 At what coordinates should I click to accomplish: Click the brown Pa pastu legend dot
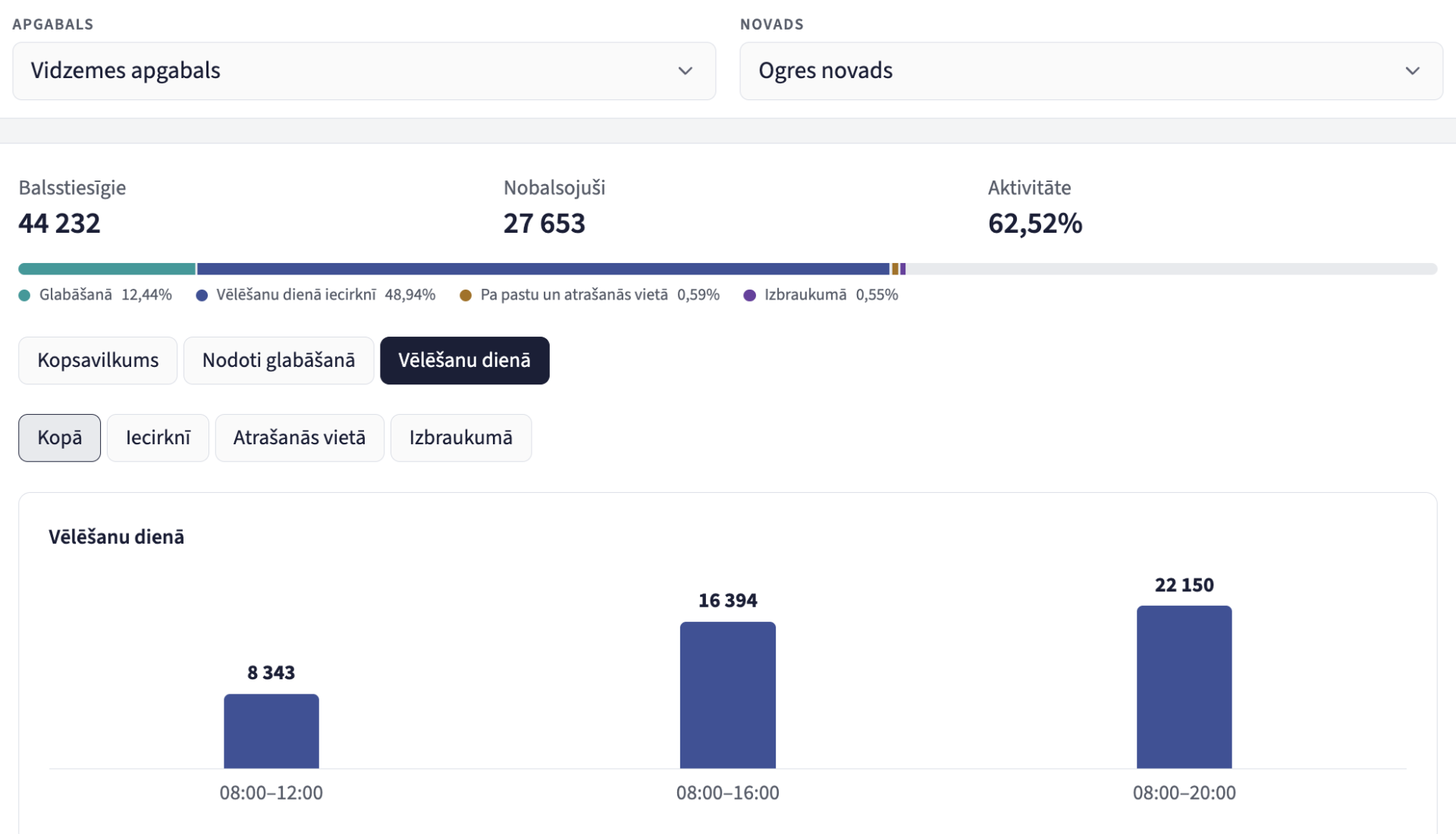(x=466, y=295)
